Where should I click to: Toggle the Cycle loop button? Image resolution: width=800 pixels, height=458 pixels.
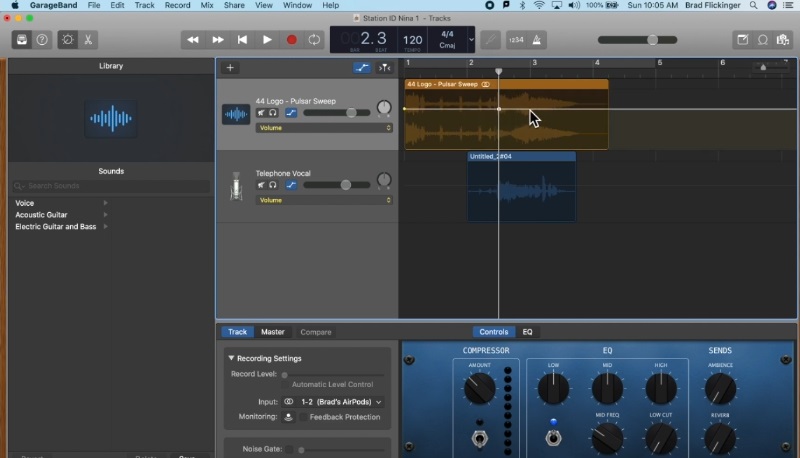[314, 40]
